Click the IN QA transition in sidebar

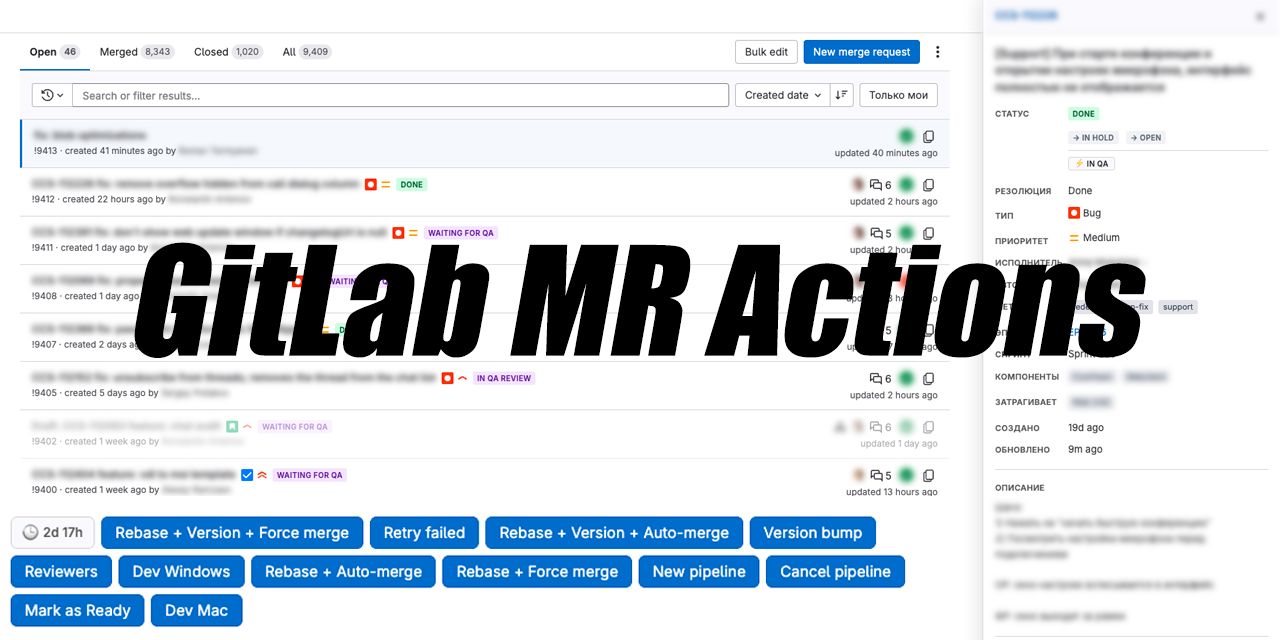pyautogui.click(x=1091, y=164)
